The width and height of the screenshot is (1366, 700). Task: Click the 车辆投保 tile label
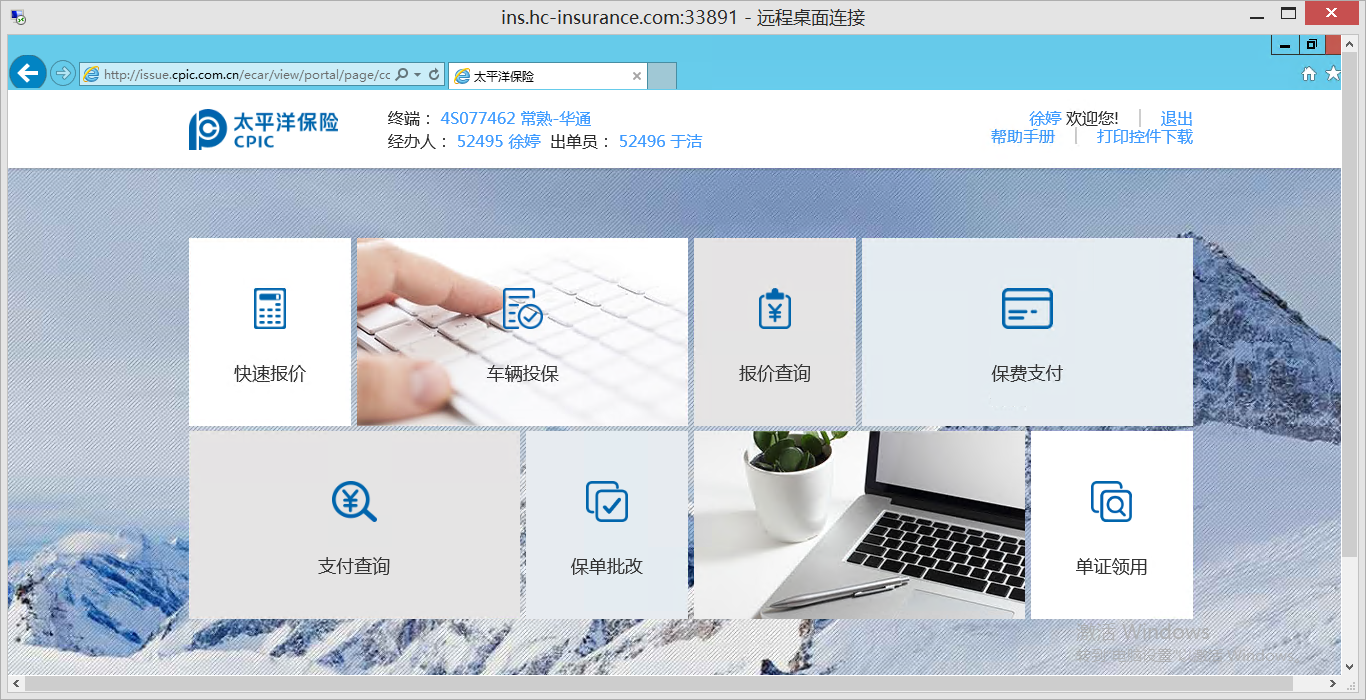[522, 374]
